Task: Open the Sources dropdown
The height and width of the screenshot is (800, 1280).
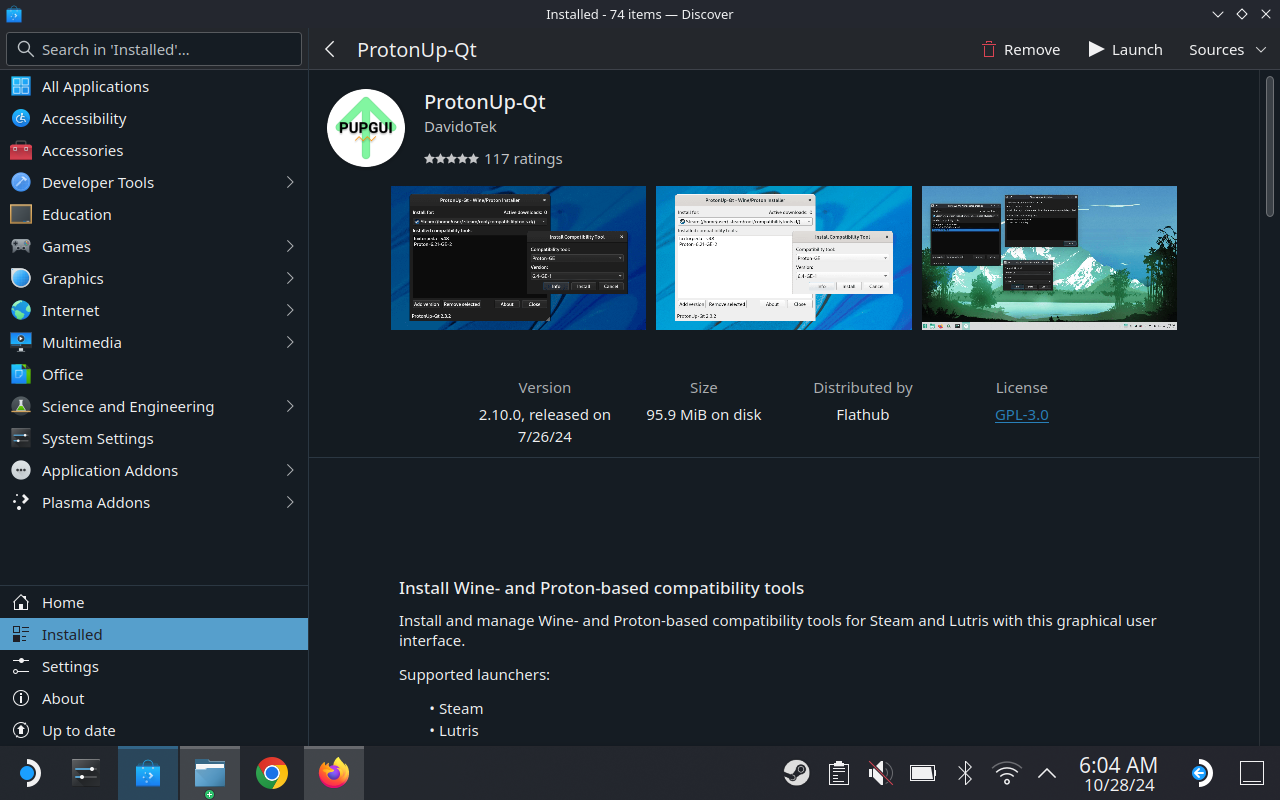Action: coord(1226,49)
